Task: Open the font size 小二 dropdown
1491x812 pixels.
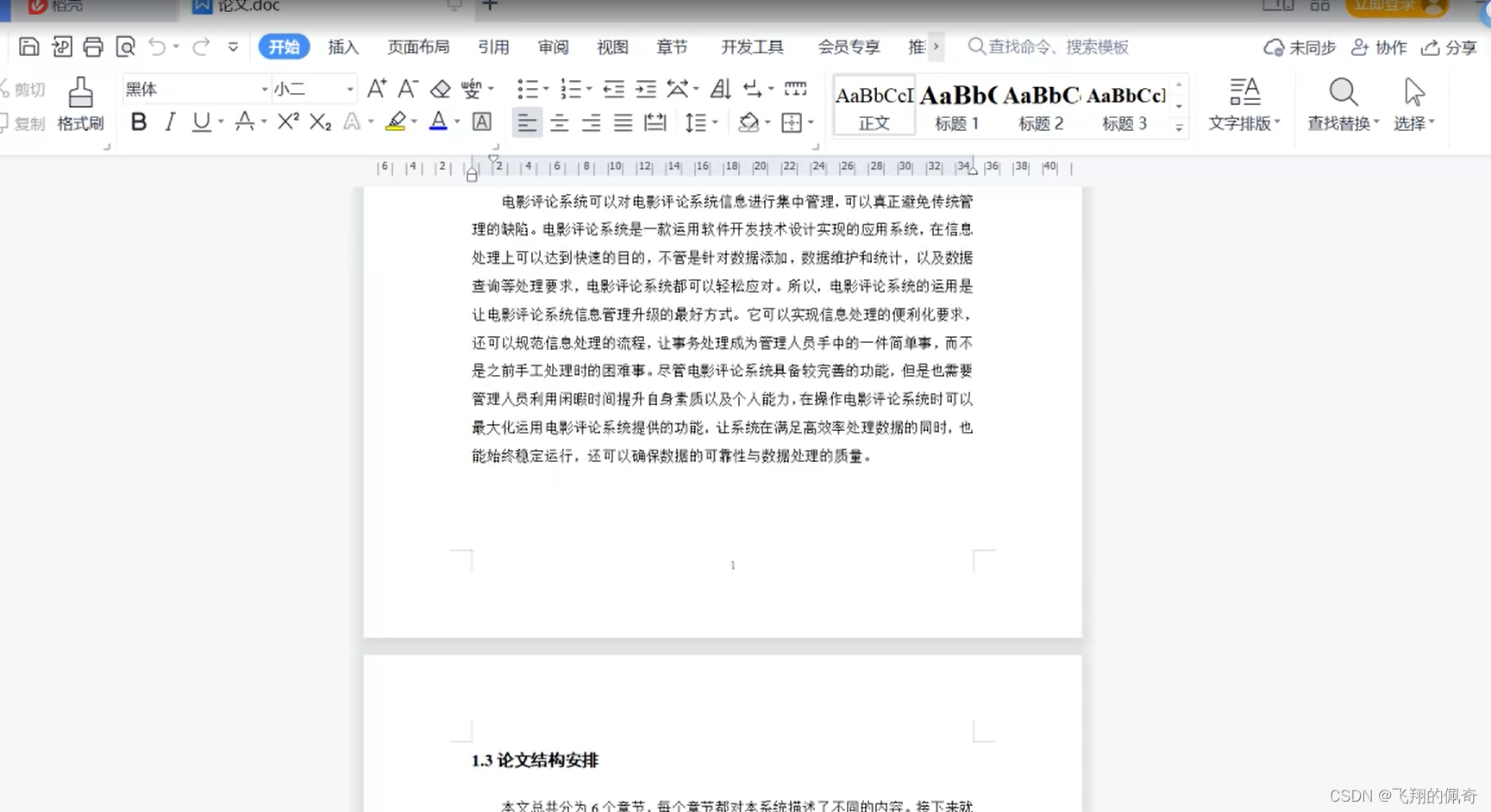Action: 349,89
